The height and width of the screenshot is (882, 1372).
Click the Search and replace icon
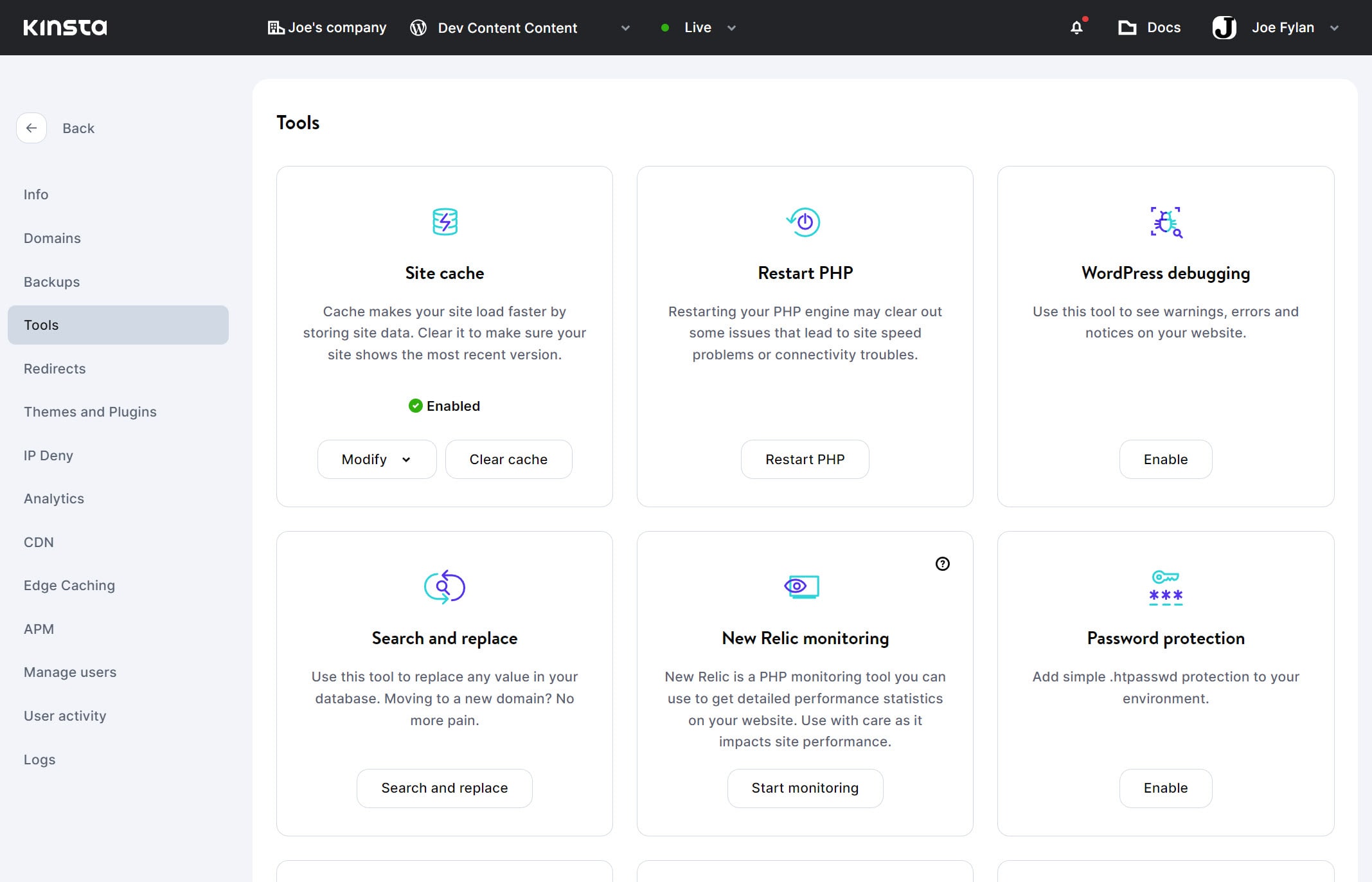445,587
